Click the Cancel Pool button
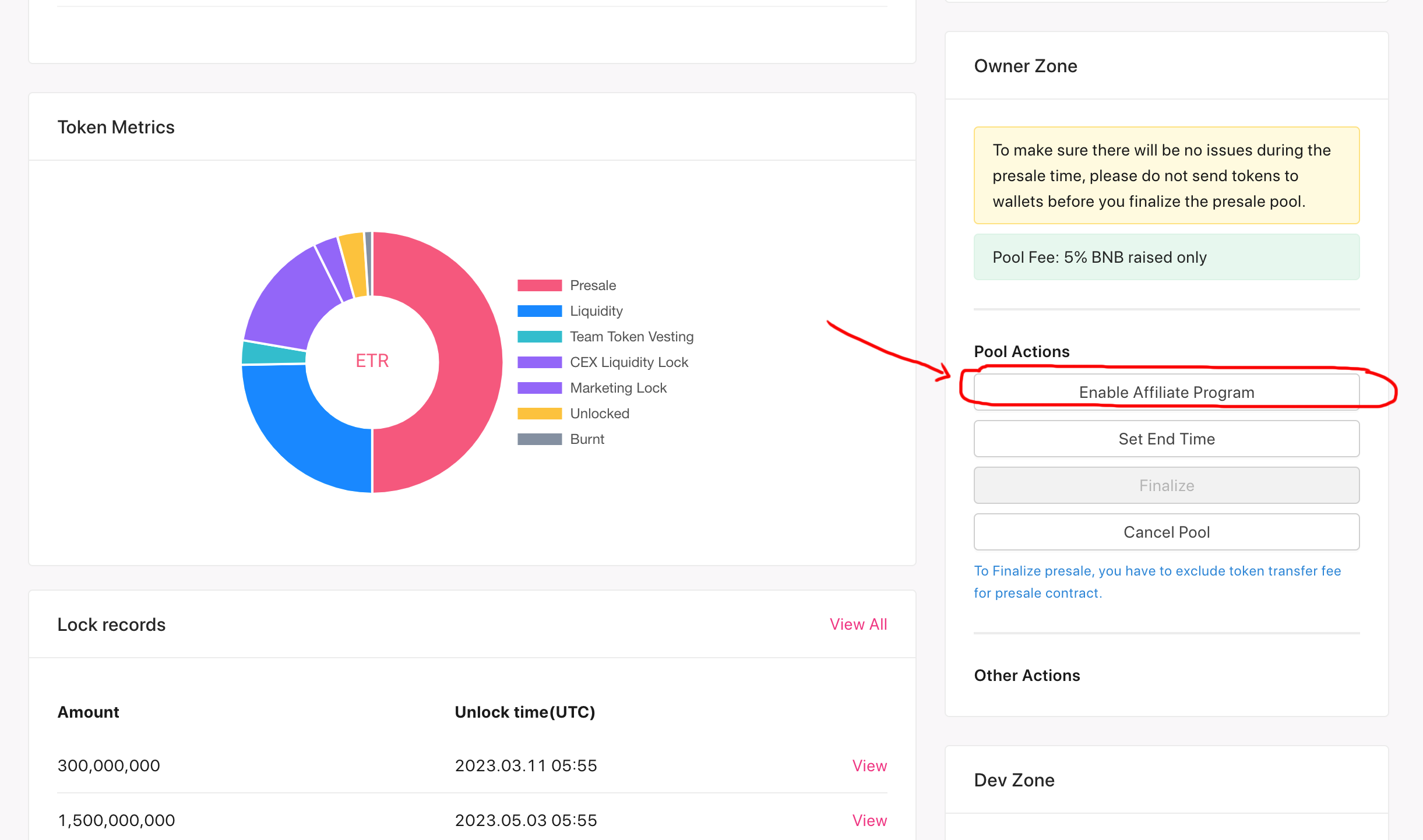 pyautogui.click(x=1166, y=532)
